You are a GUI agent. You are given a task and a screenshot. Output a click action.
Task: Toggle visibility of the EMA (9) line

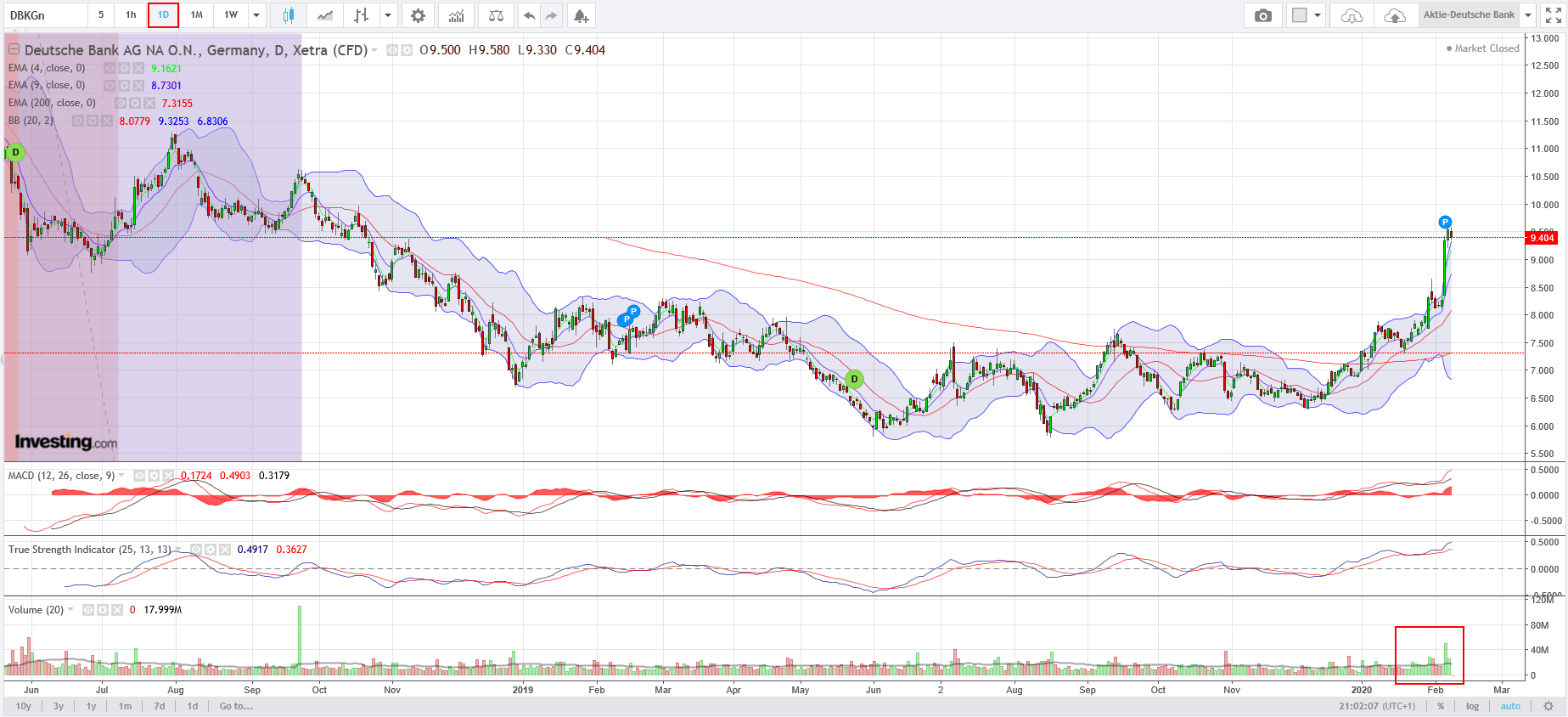[110, 85]
